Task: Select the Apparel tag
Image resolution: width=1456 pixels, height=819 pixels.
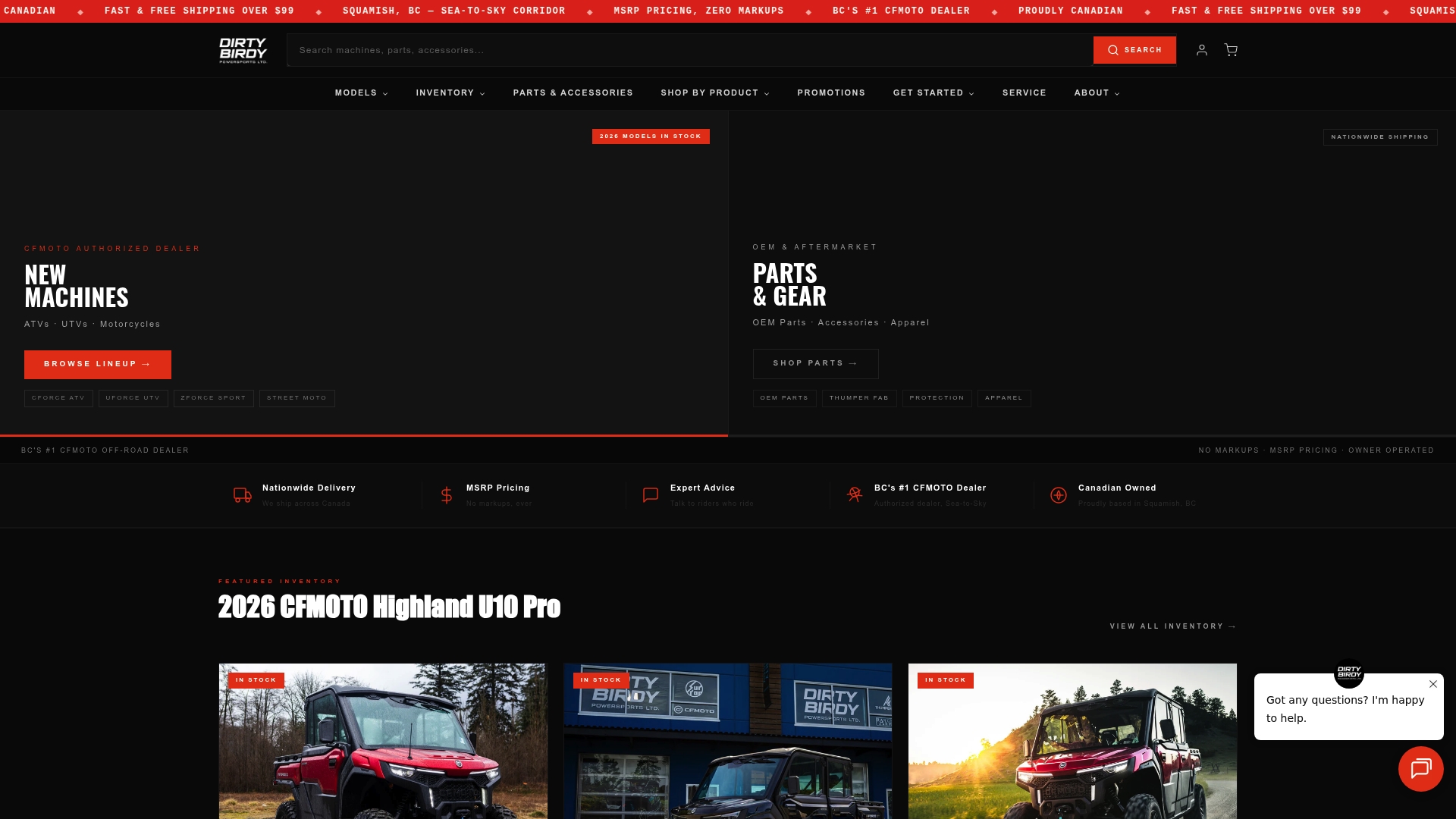Action: [1004, 398]
